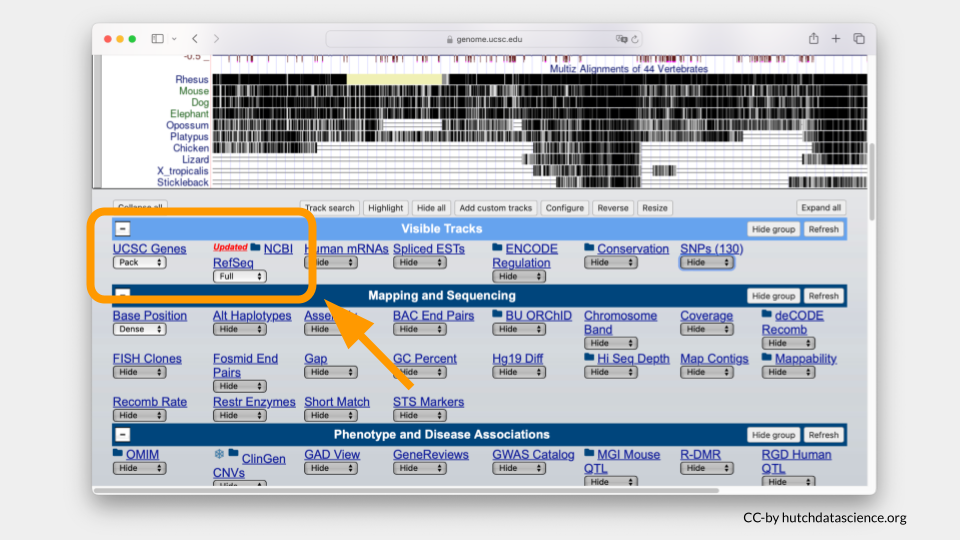Image resolution: width=960 pixels, height=540 pixels.
Task: Hide group for Phenotype and Disease
Action: [x=773, y=435]
